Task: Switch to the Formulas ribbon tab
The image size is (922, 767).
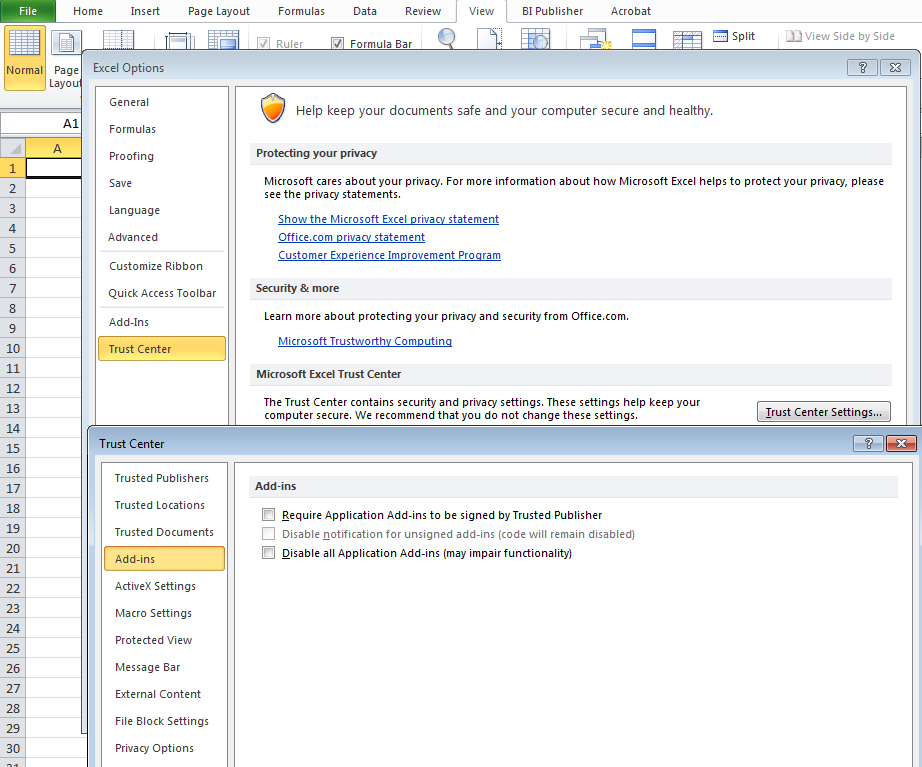Action: 301,11
